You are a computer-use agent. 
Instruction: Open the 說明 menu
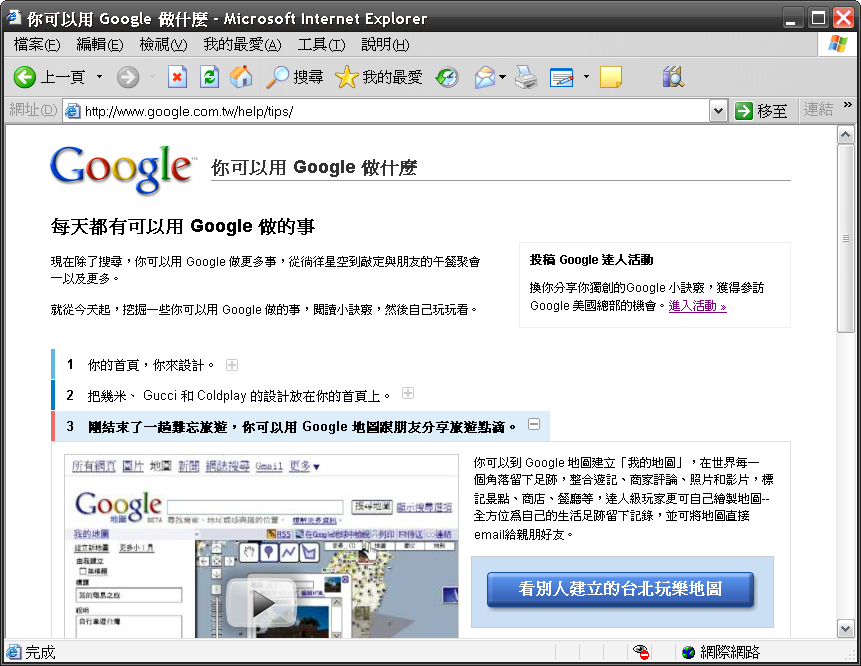tap(385, 44)
